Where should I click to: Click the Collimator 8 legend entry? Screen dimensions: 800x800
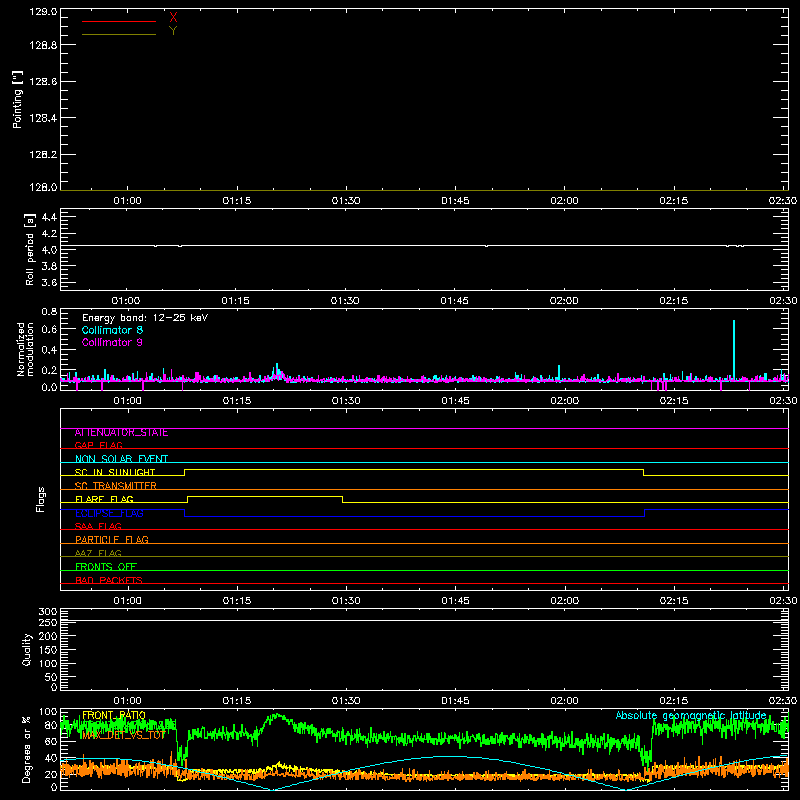(x=112, y=330)
